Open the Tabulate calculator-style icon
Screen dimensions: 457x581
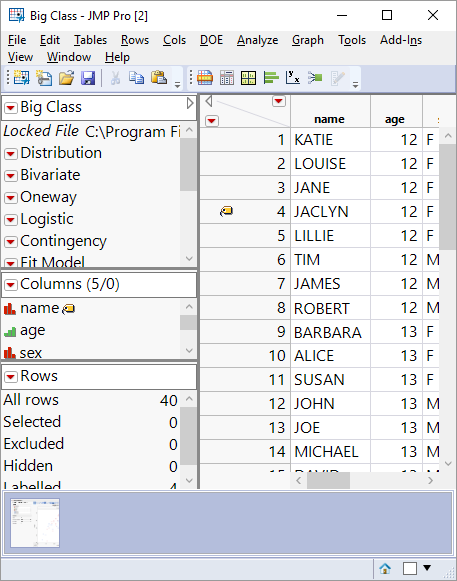tap(227, 78)
